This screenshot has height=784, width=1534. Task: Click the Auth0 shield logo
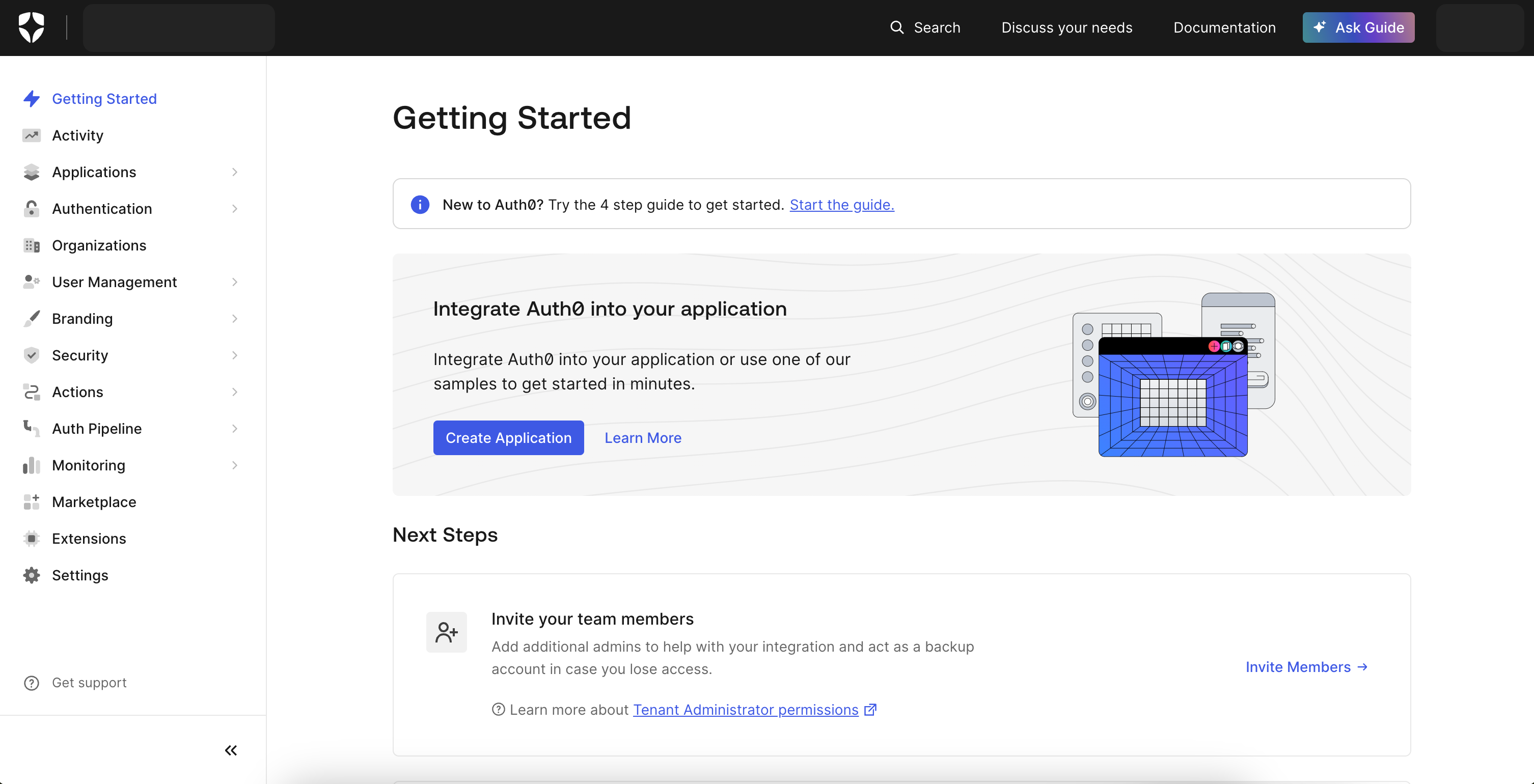31,27
